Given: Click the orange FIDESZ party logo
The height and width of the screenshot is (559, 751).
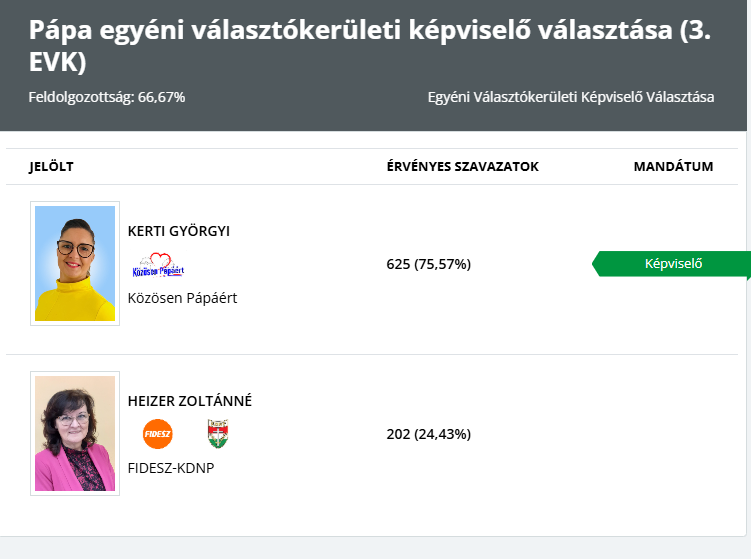Looking at the screenshot, I should click(158, 434).
